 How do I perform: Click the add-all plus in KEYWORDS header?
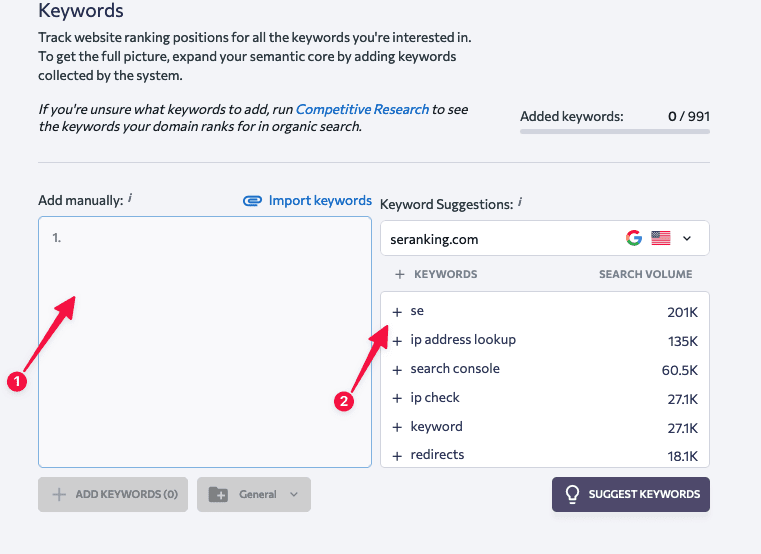pos(399,274)
